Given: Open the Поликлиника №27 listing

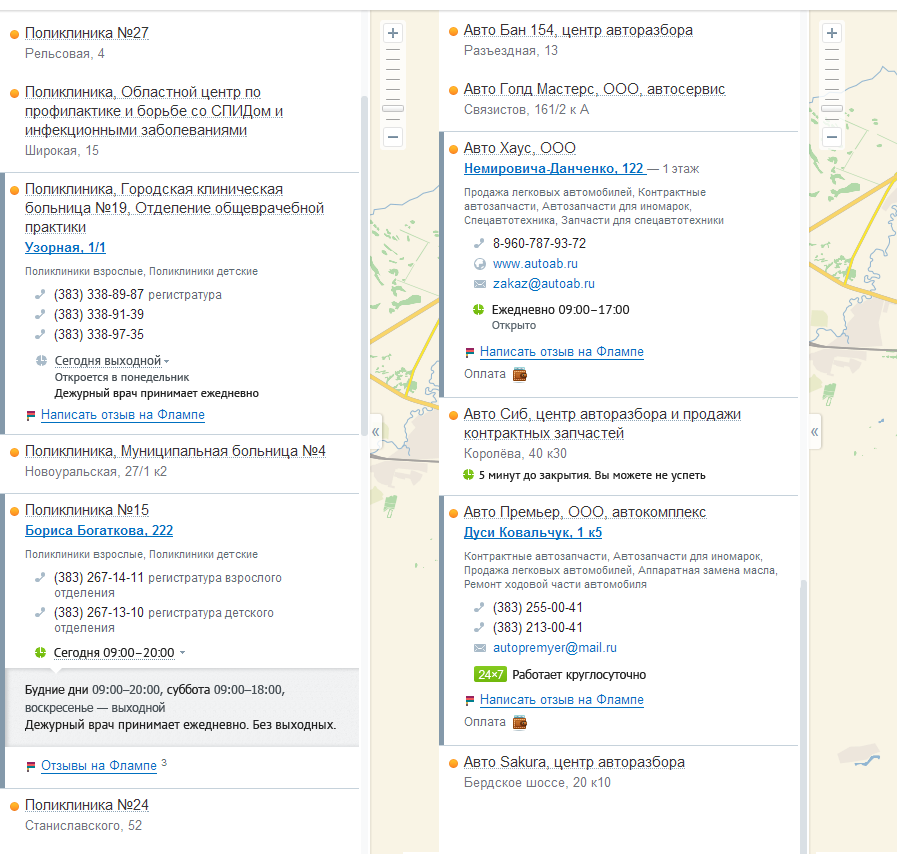Looking at the screenshot, I should [x=87, y=33].
